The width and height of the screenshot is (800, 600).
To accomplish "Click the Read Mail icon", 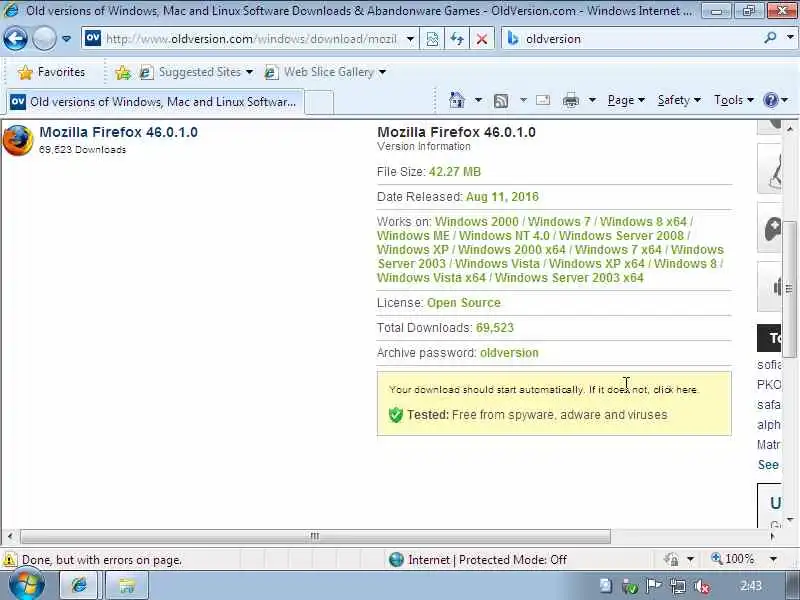I will (543, 100).
